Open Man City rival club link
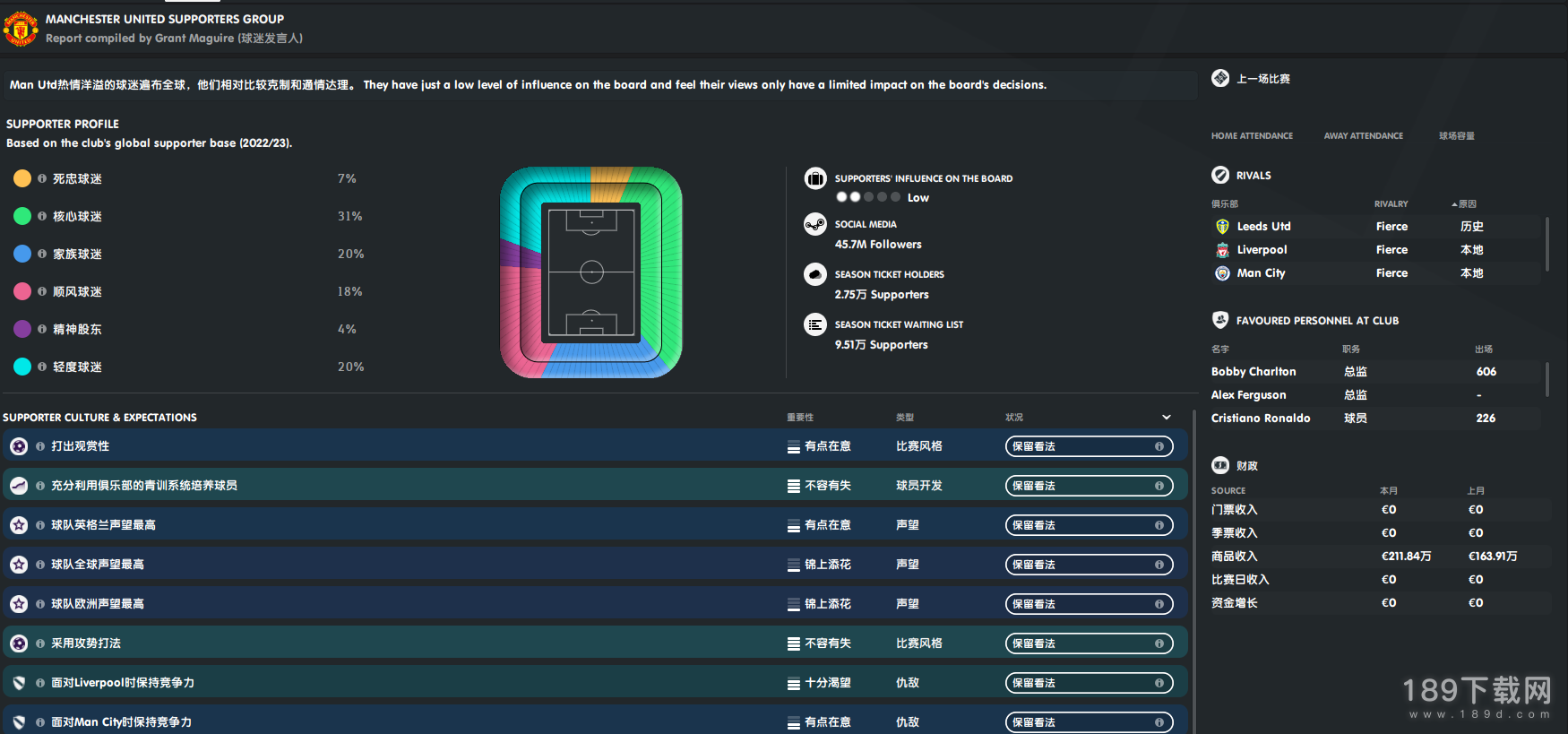 [1262, 273]
